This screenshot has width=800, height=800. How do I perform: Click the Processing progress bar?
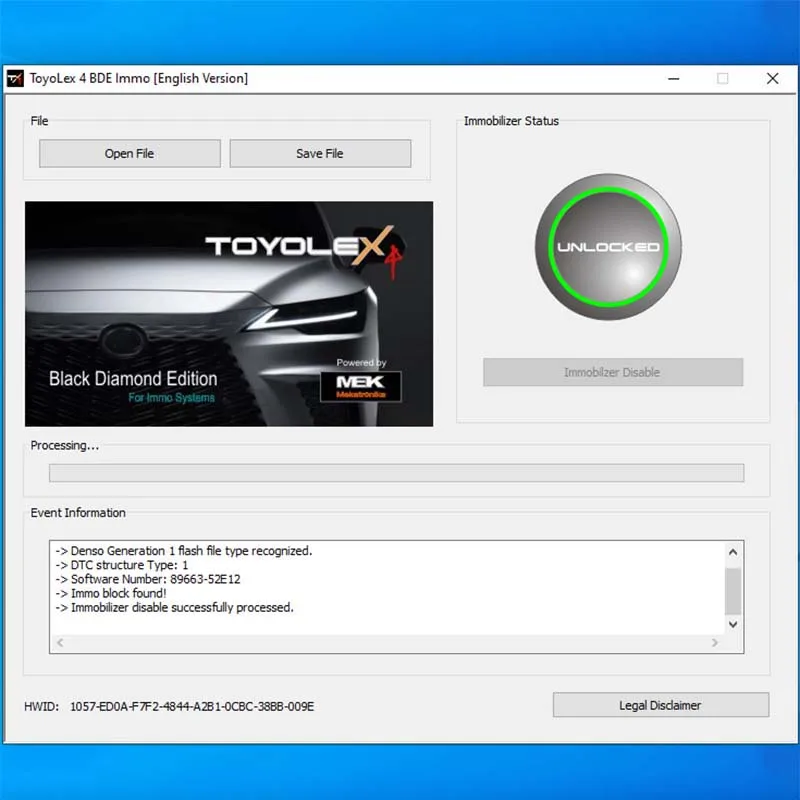pyautogui.click(x=396, y=473)
